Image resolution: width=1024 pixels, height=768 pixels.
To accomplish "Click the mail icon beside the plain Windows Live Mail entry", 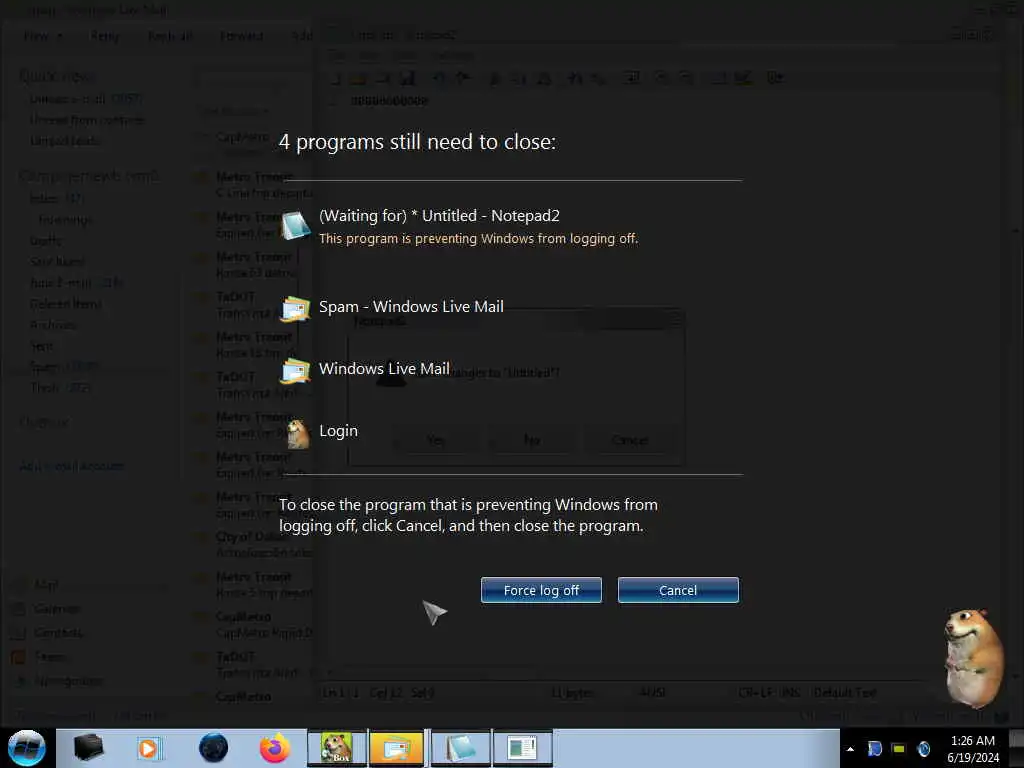I will [295, 370].
